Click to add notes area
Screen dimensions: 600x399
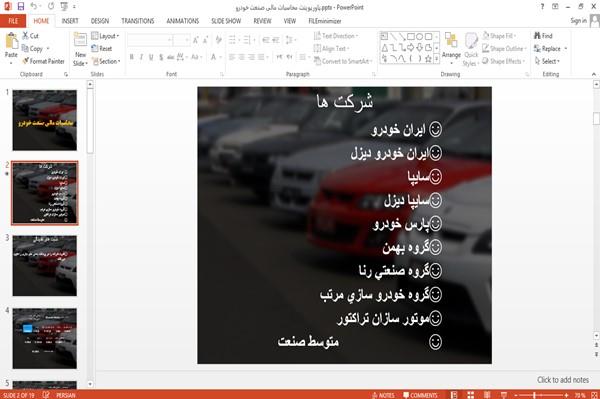(x=563, y=380)
